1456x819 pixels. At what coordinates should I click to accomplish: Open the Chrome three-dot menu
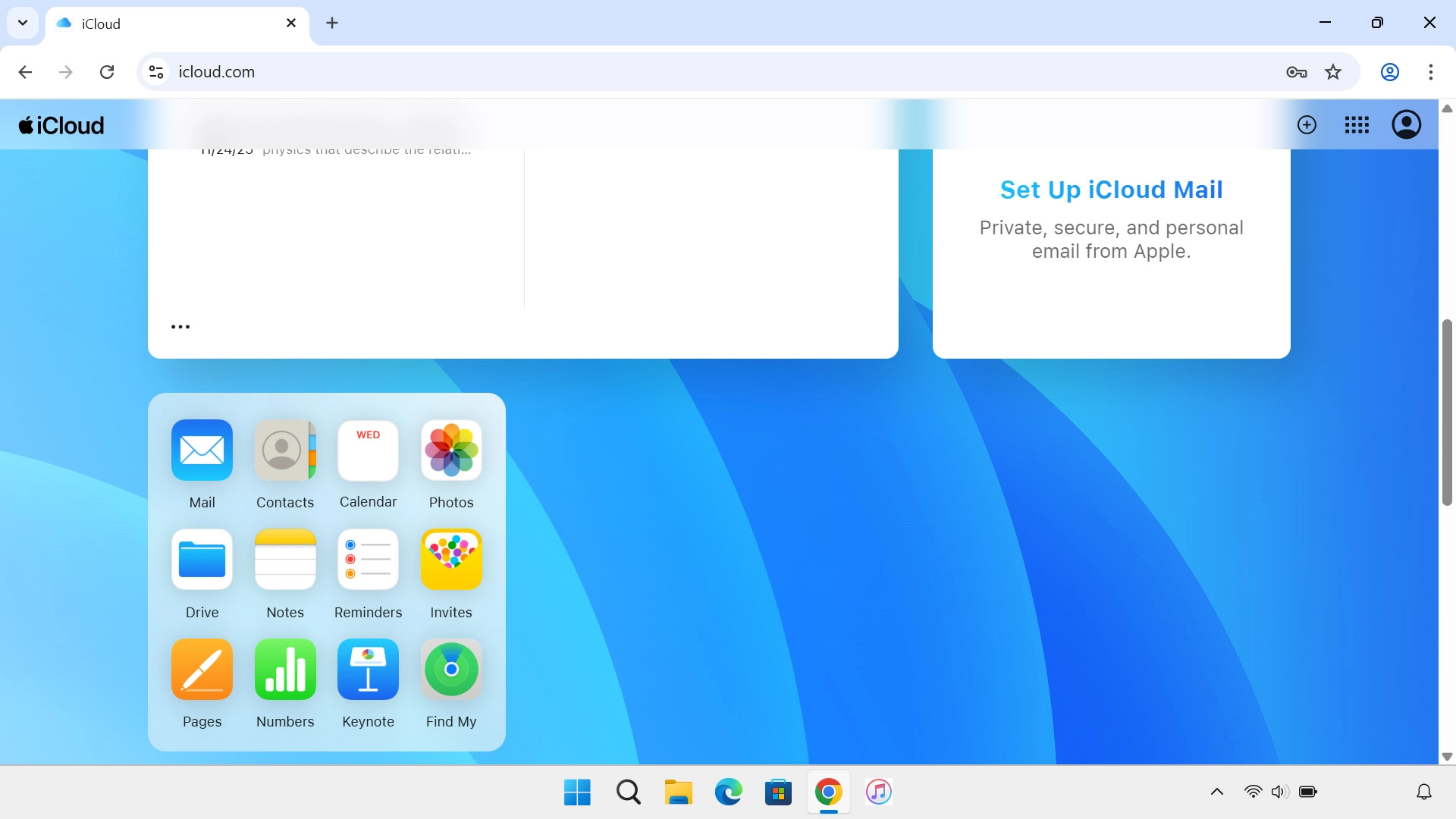point(1432,72)
